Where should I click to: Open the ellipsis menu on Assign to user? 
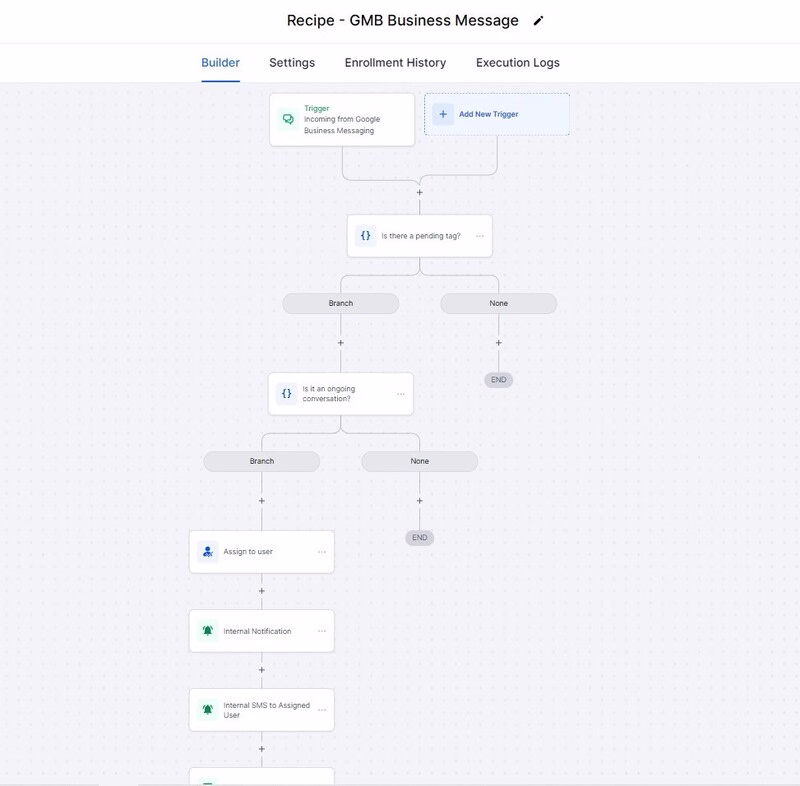pos(322,552)
